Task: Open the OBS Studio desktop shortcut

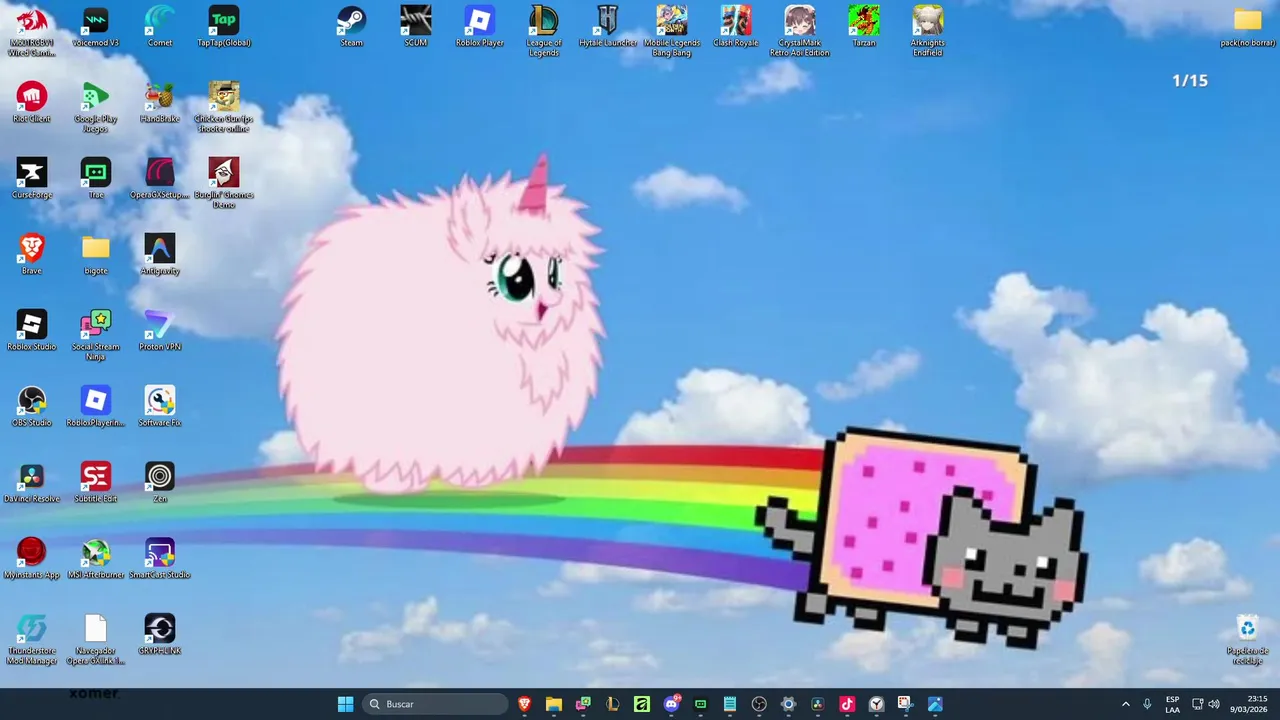Action: (x=31, y=407)
